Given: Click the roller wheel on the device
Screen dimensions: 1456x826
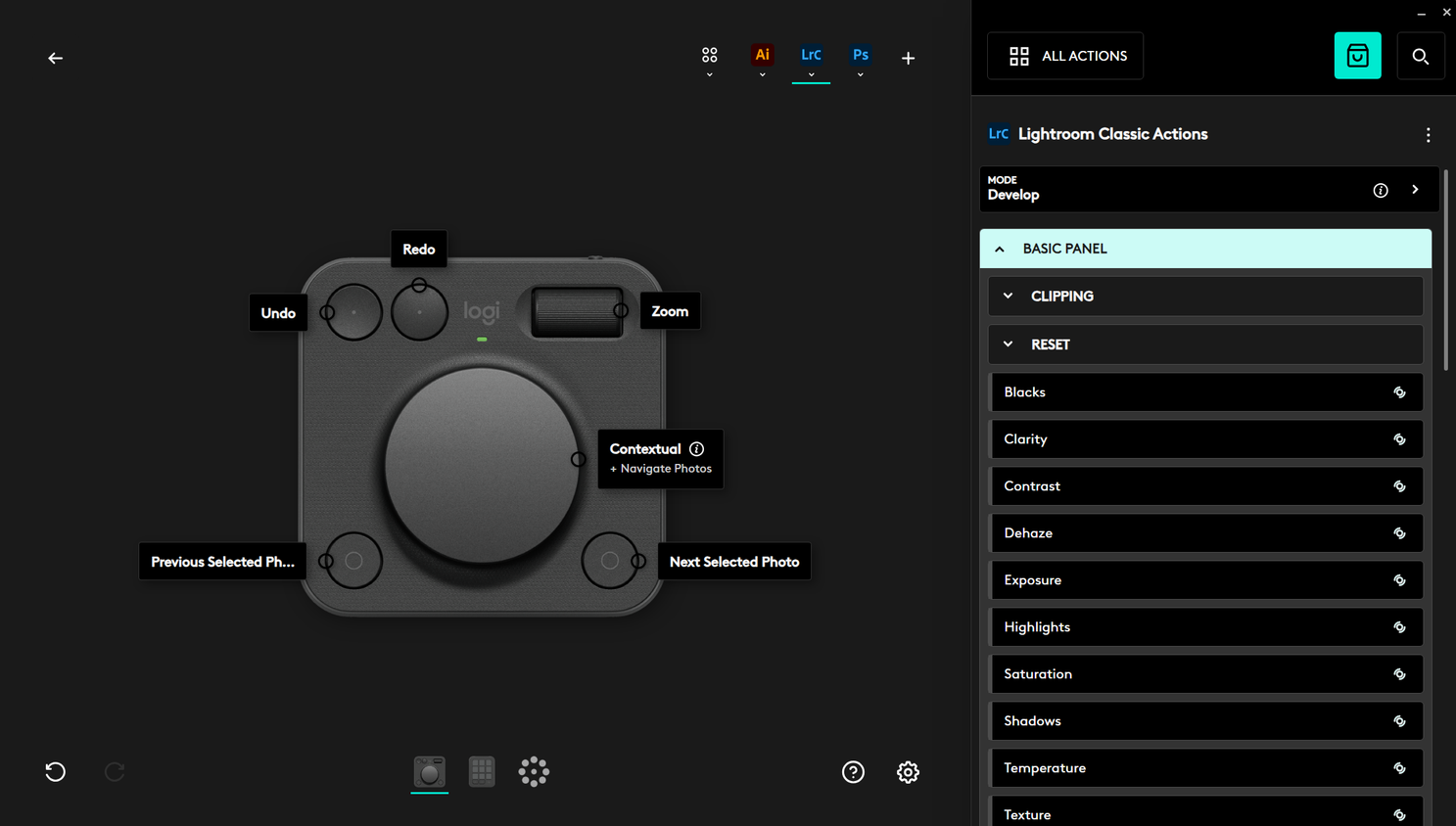Looking at the screenshot, I should click(577, 312).
